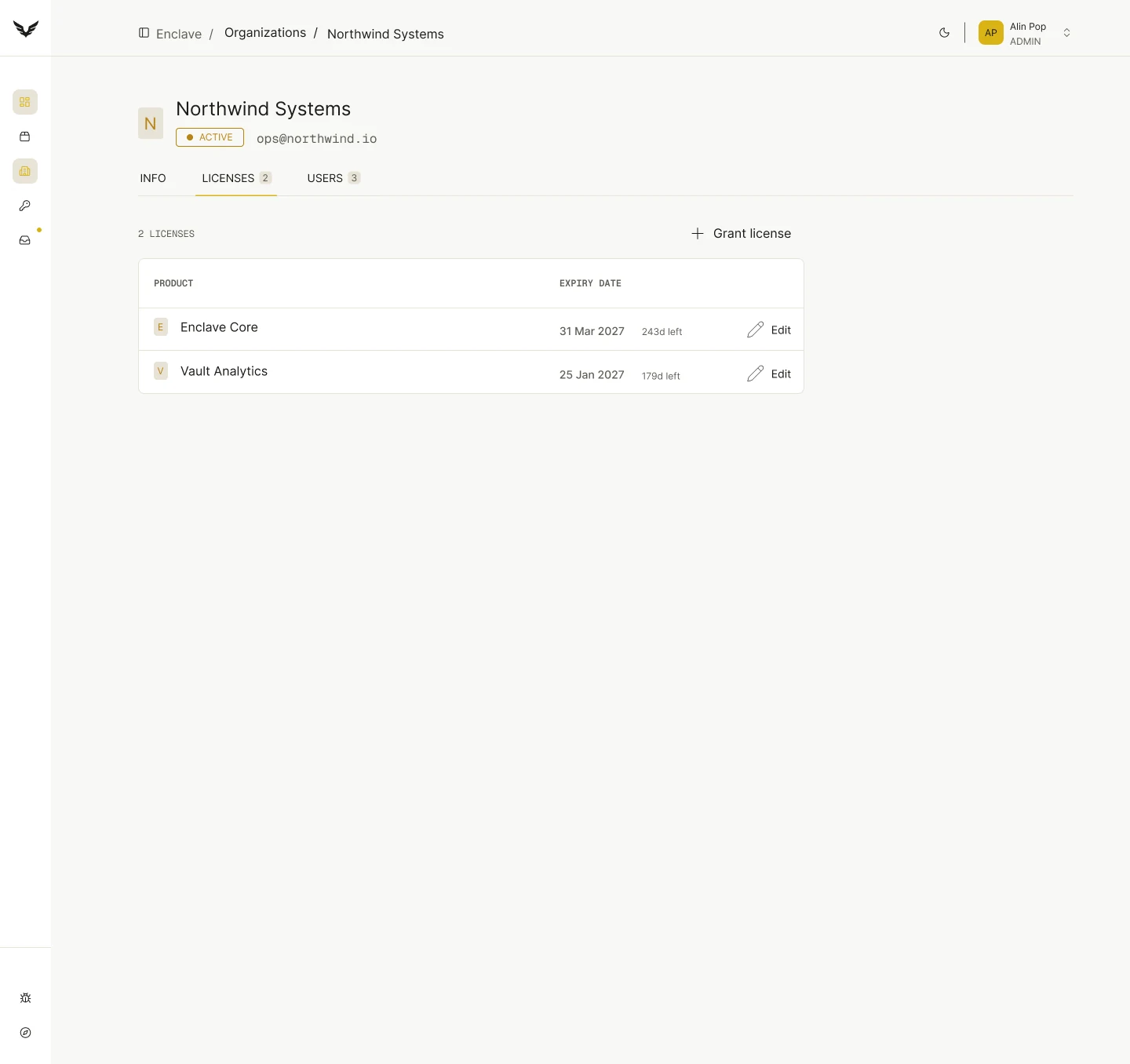Click the compass icon in sidebar
The width and height of the screenshot is (1130, 1064).
pyautogui.click(x=25, y=1033)
